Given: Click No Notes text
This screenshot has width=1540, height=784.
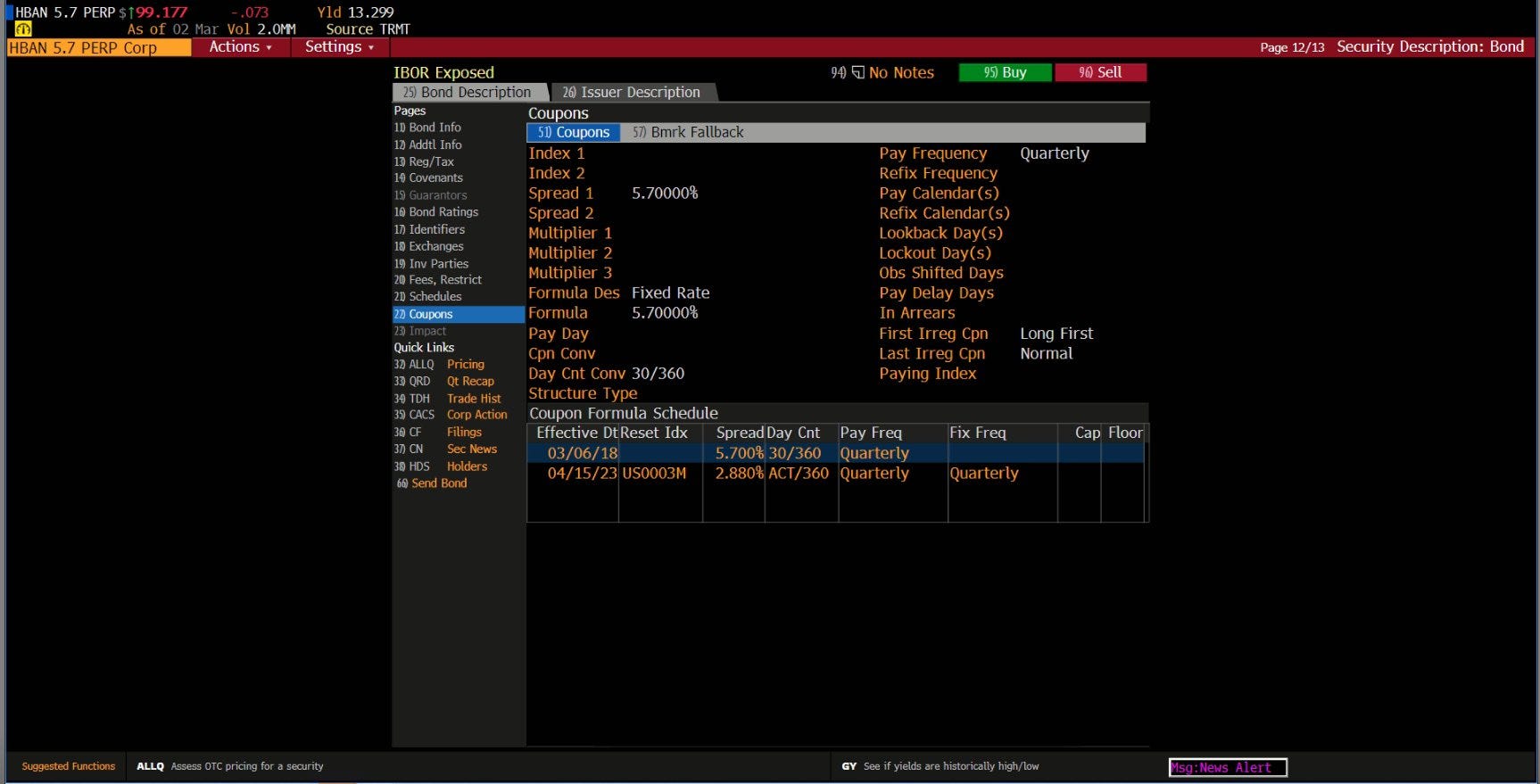Looking at the screenshot, I should 901,72.
